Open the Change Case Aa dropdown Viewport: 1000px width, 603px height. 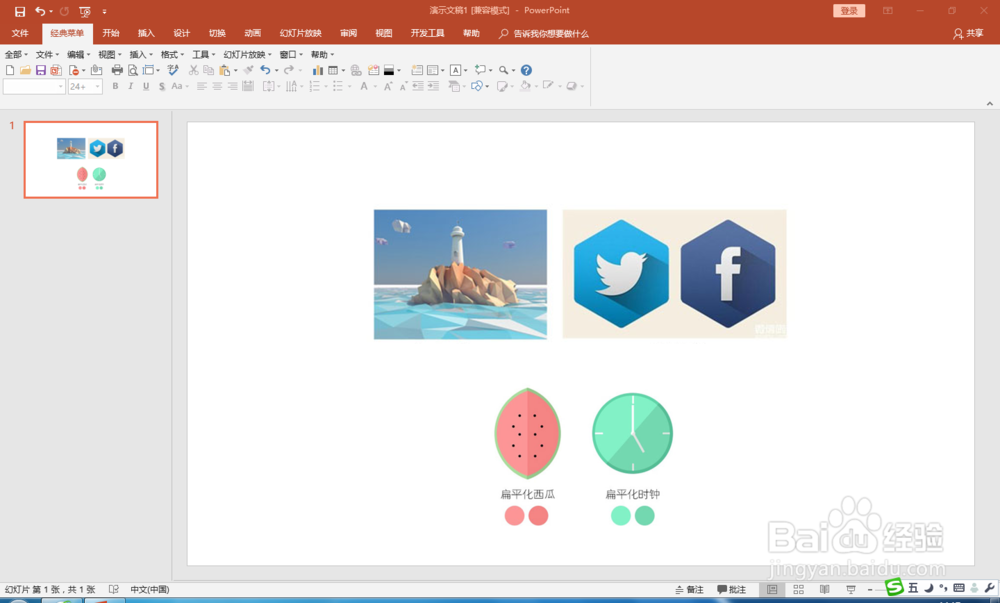[x=179, y=86]
